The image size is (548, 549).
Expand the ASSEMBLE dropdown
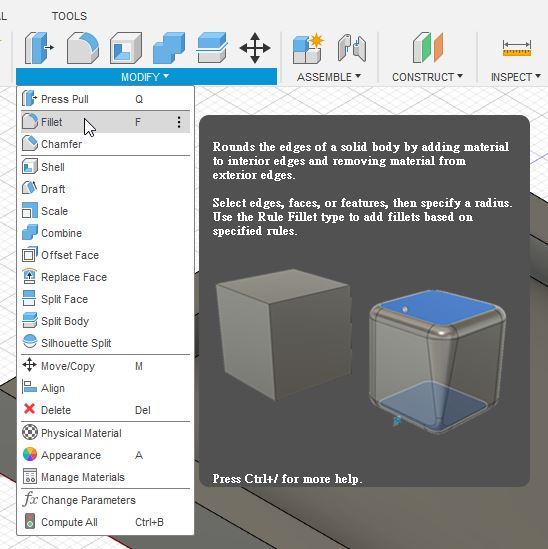tap(328, 77)
